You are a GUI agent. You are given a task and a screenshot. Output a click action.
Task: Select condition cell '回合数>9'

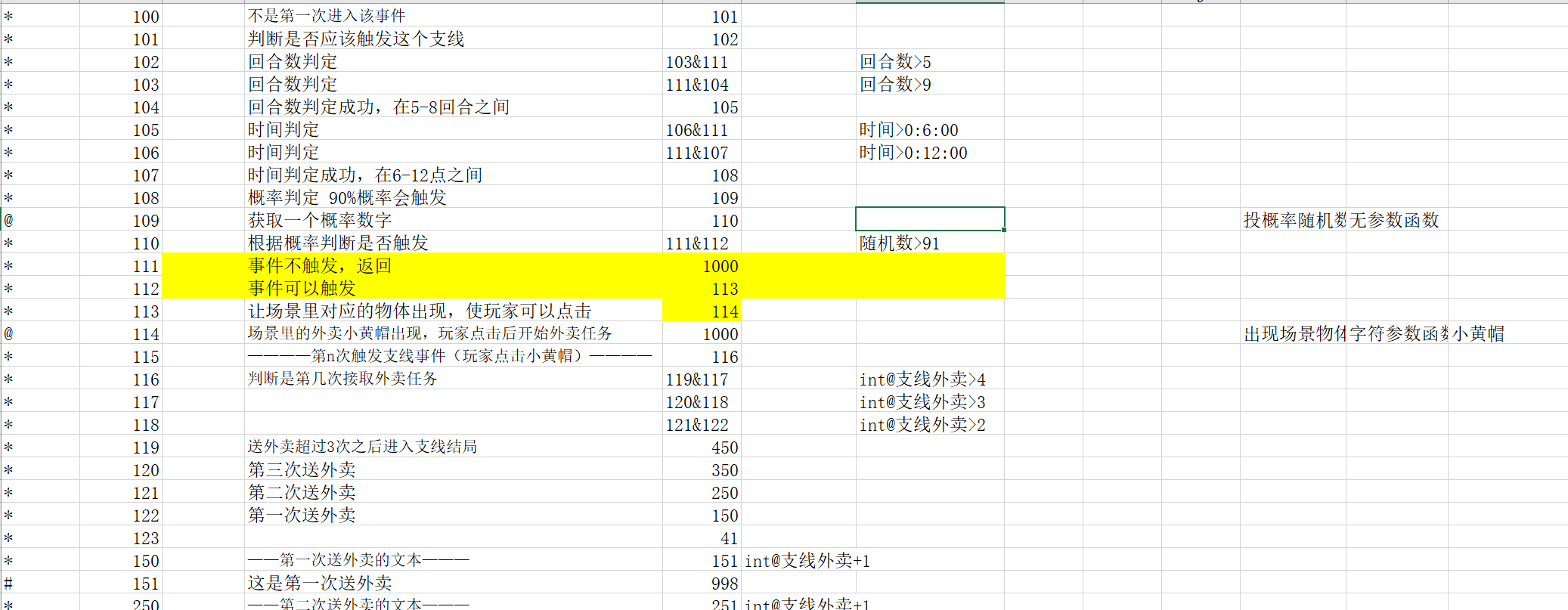tap(930, 83)
